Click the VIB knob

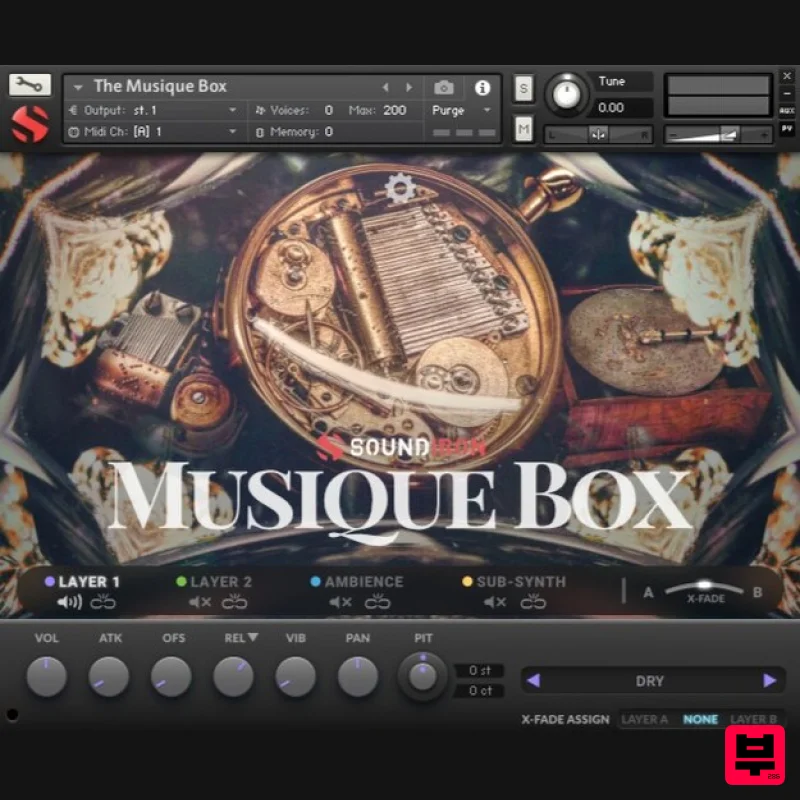[296, 677]
